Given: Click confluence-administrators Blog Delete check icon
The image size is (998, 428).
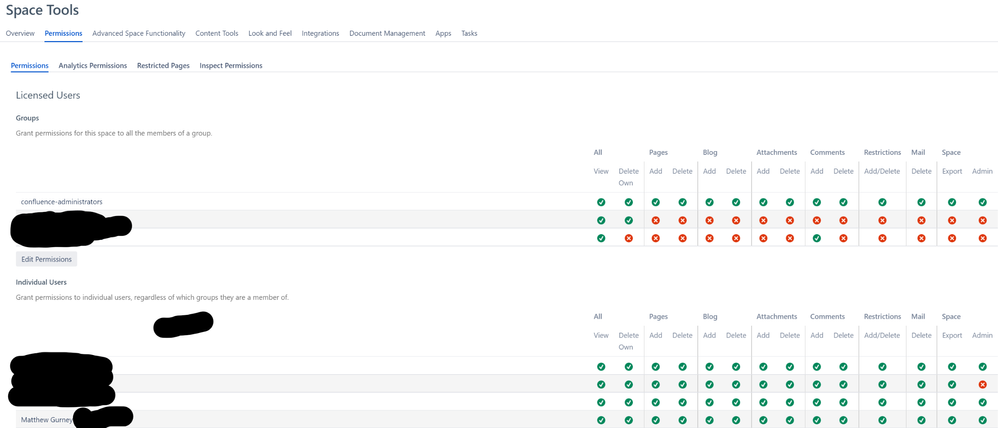Looking at the screenshot, I should coord(736,202).
